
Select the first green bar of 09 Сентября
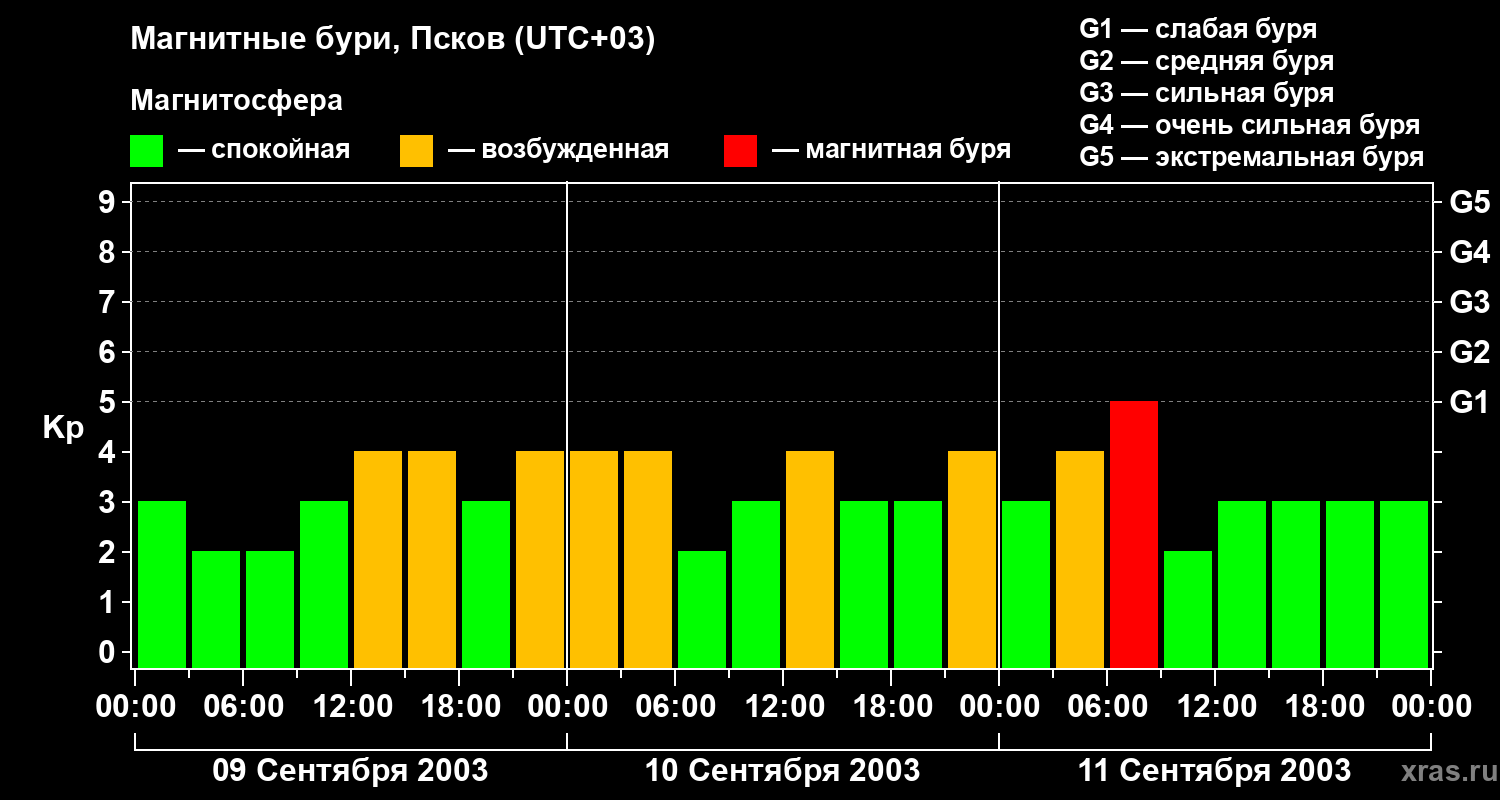tap(162, 584)
